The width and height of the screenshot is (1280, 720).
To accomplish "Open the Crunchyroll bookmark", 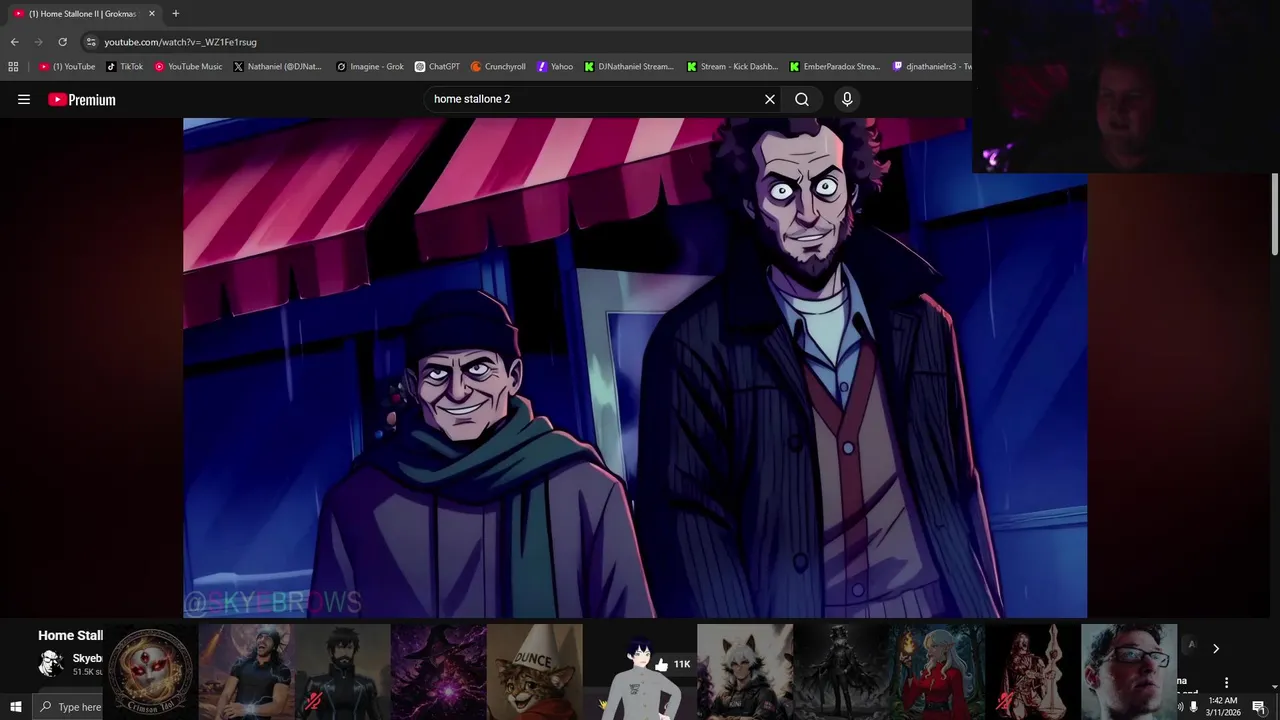I will [498, 67].
